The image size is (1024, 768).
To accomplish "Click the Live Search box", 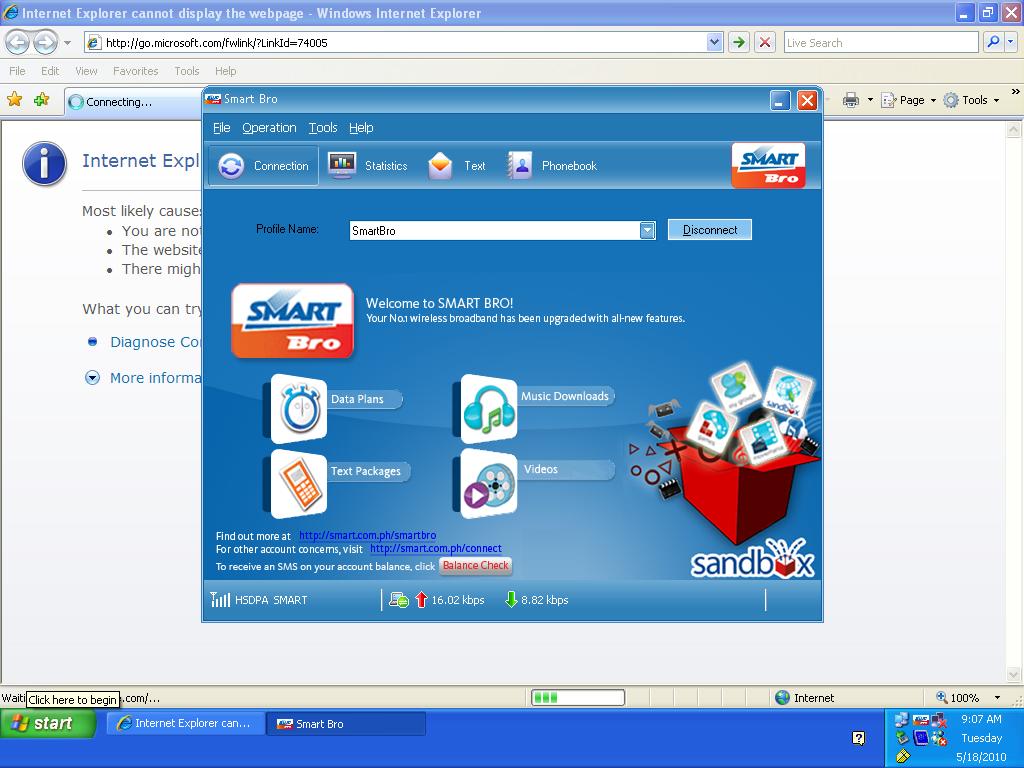I will [881, 43].
